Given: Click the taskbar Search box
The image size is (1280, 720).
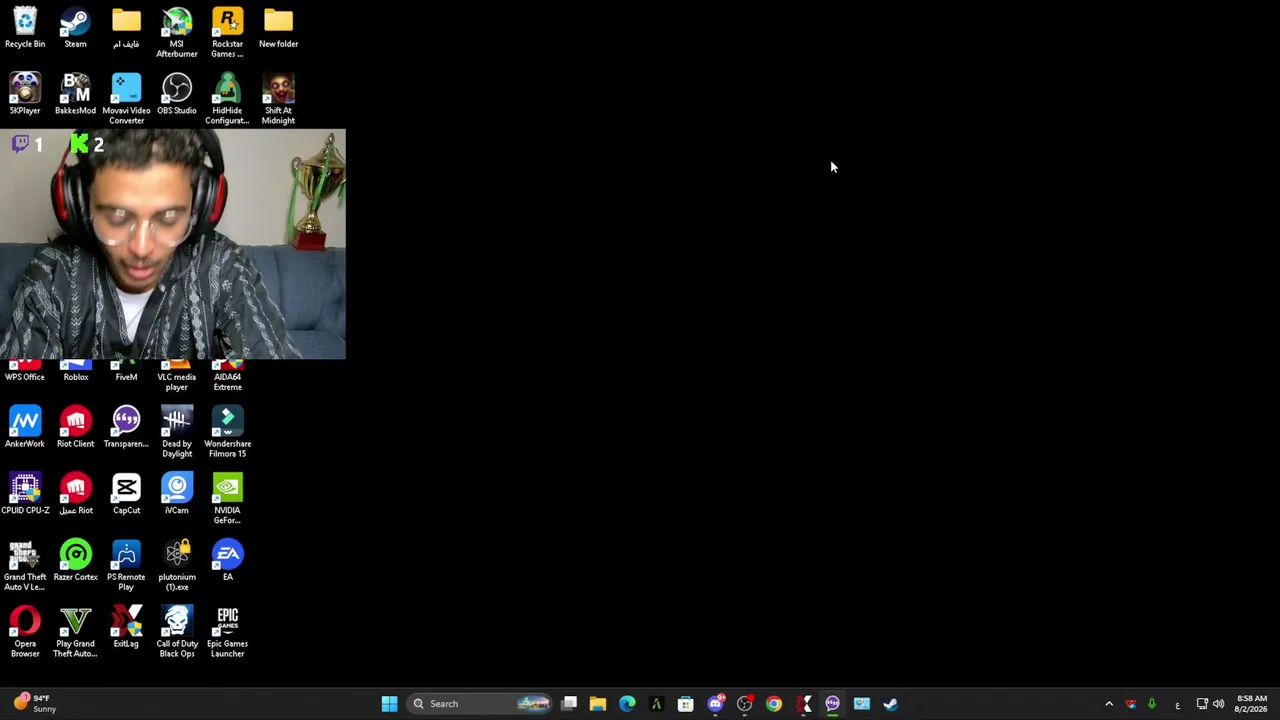Looking at the screenshot, I should [x=480, y=704].
